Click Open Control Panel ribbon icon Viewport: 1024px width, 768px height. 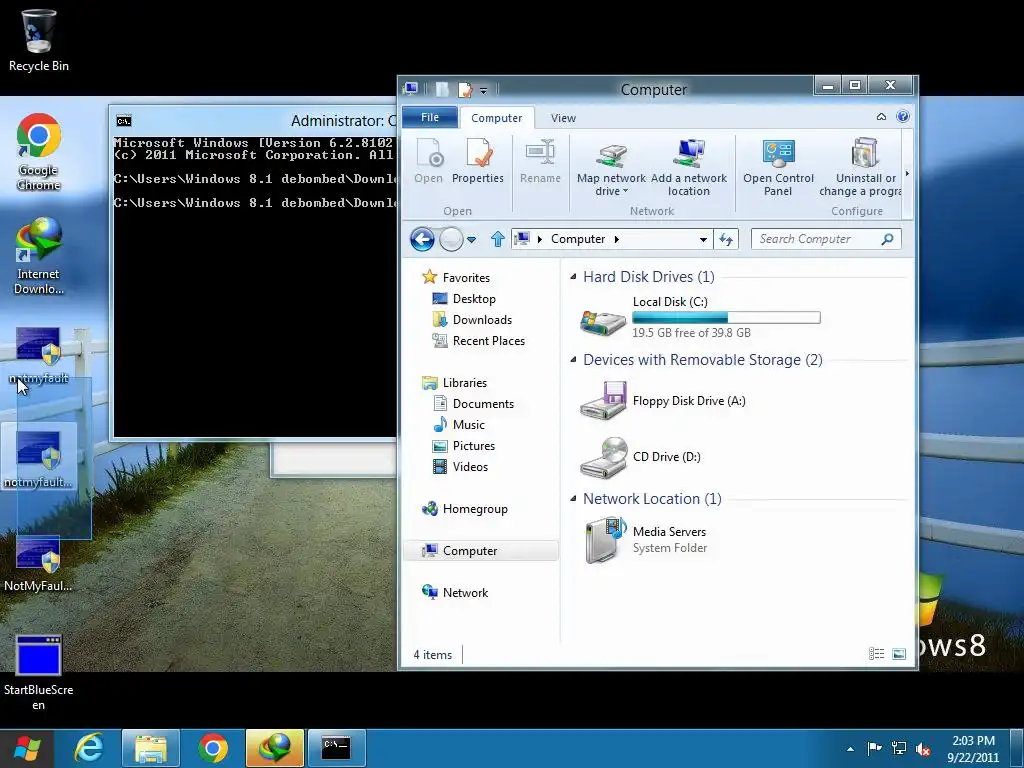pyautogui.click(x=778, y=168)
